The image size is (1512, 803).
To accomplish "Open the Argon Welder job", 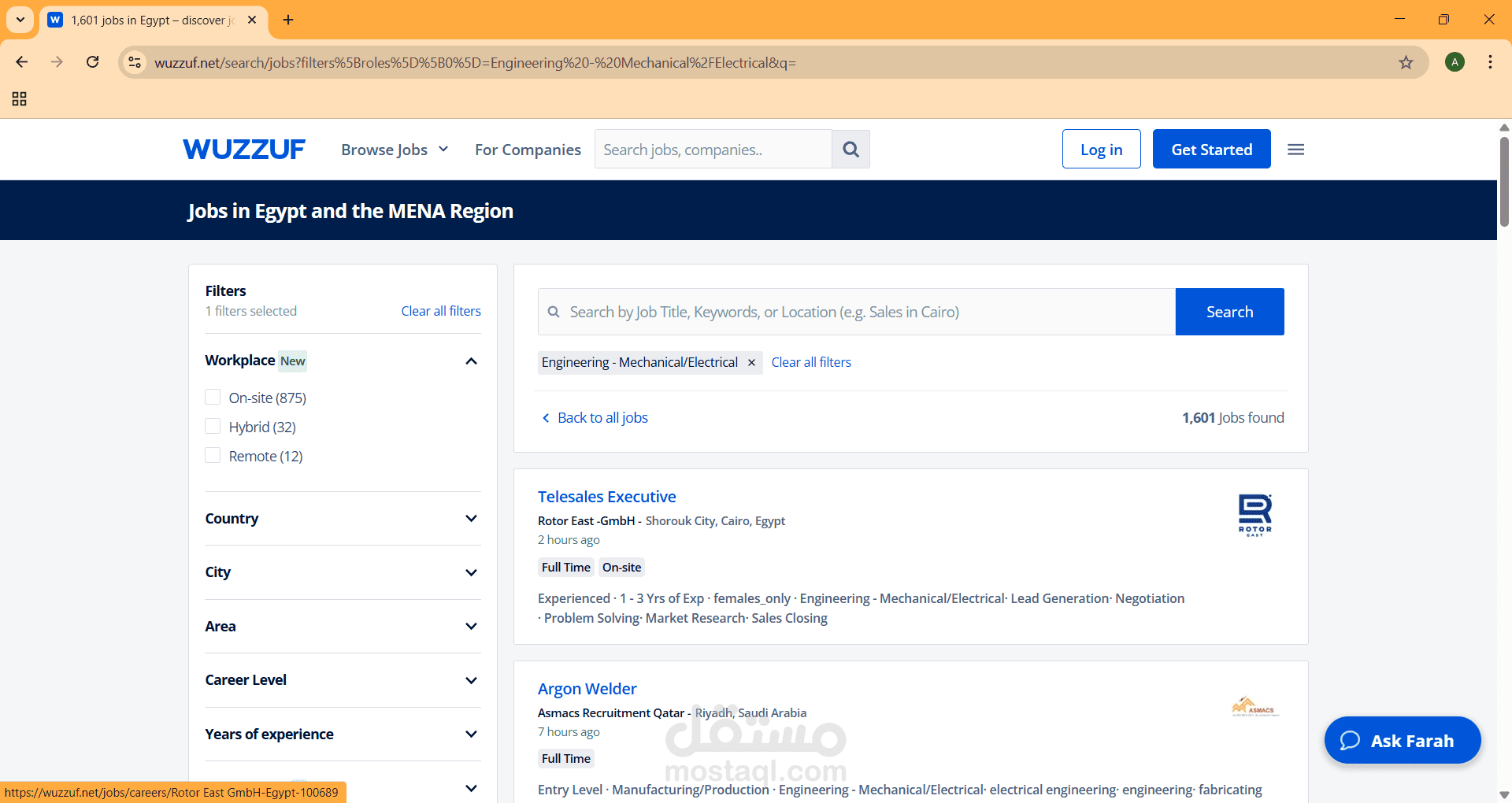I will click(587, 689).
